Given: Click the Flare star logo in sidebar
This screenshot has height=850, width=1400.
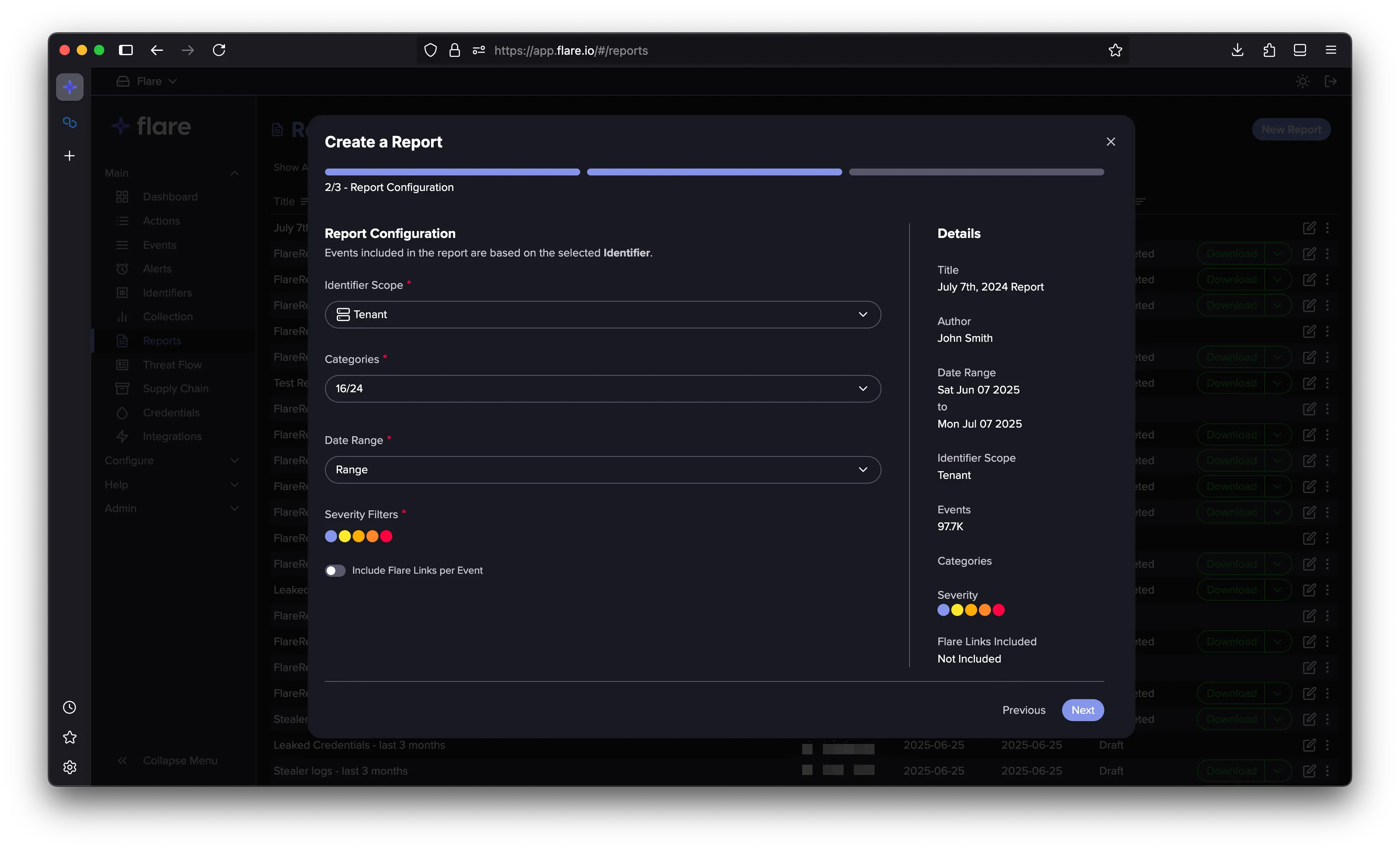Looking at the screenshot, I should [69, 87].
